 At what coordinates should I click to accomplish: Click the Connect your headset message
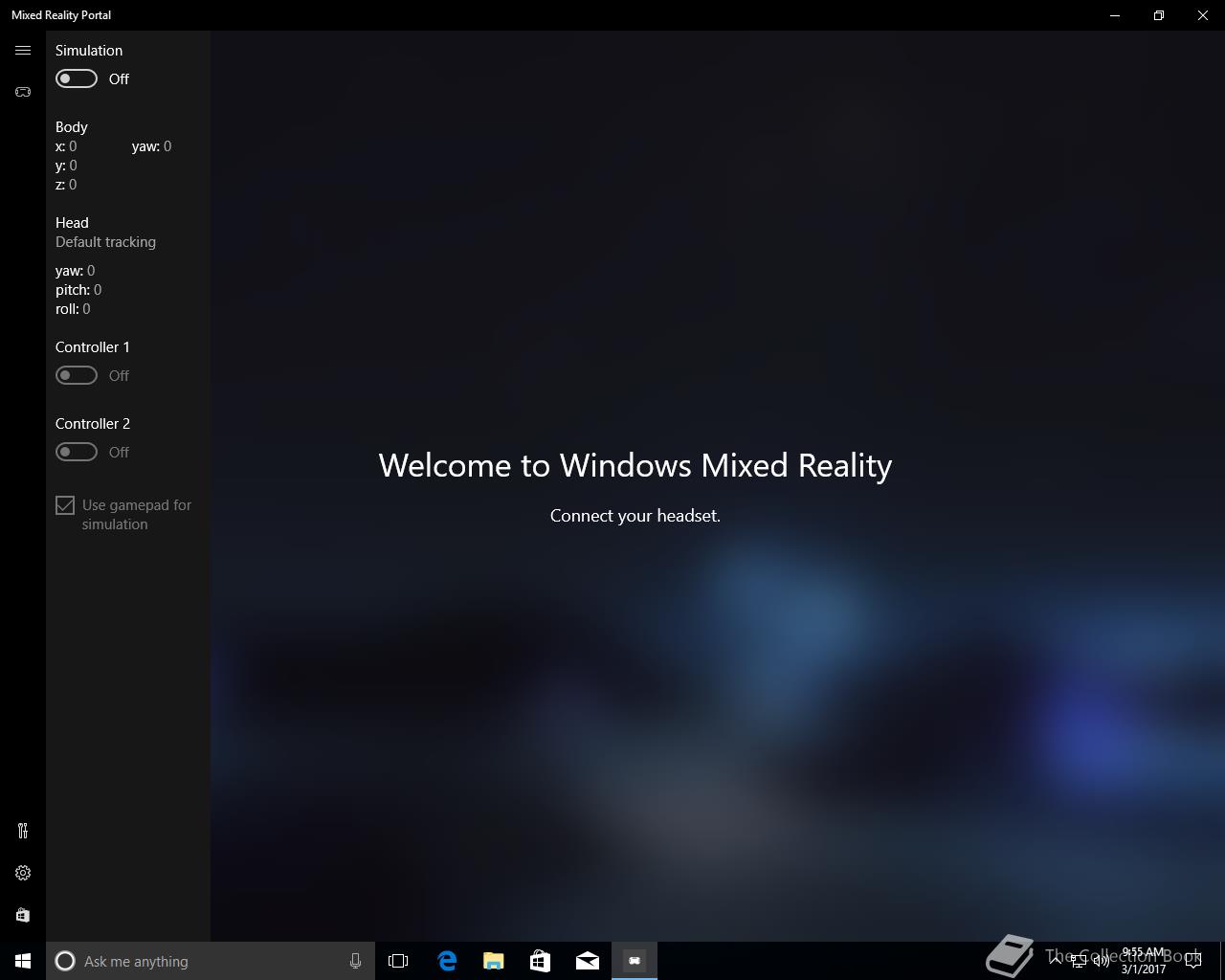pyautogui.click(x=635, y=516)
